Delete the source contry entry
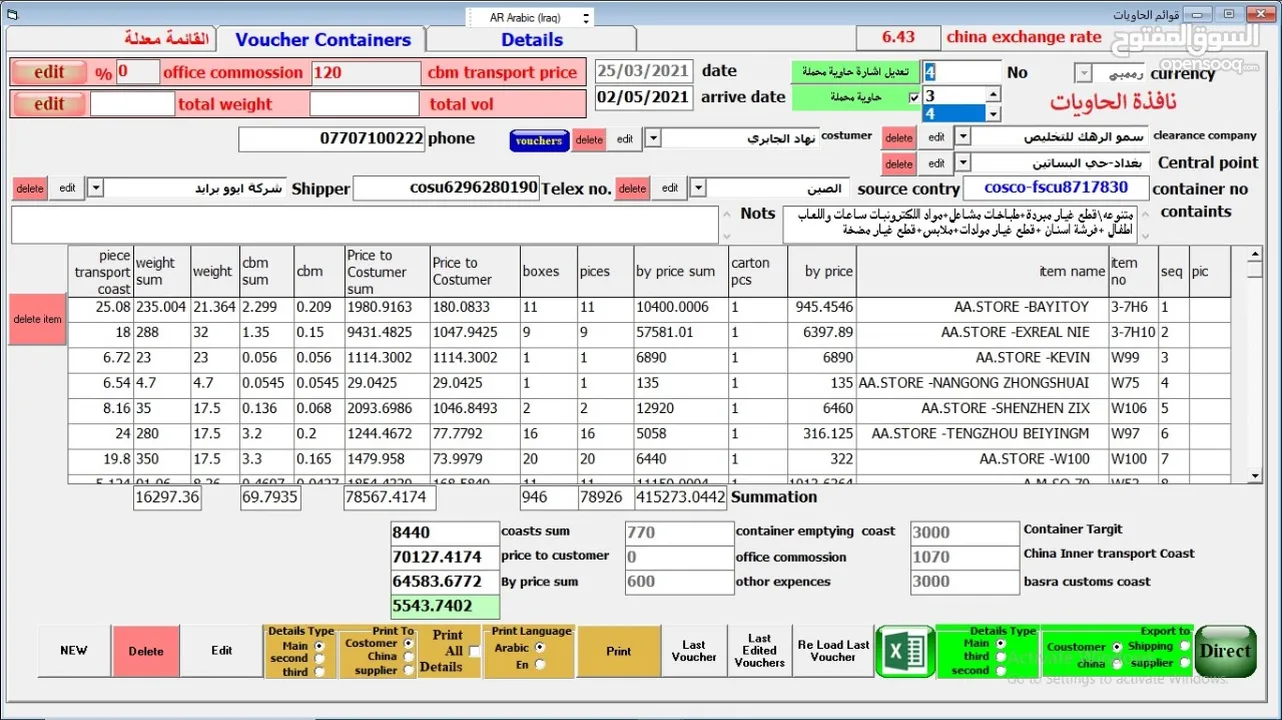The height and width of the screenshot is (720, 1282). (632, 188)
